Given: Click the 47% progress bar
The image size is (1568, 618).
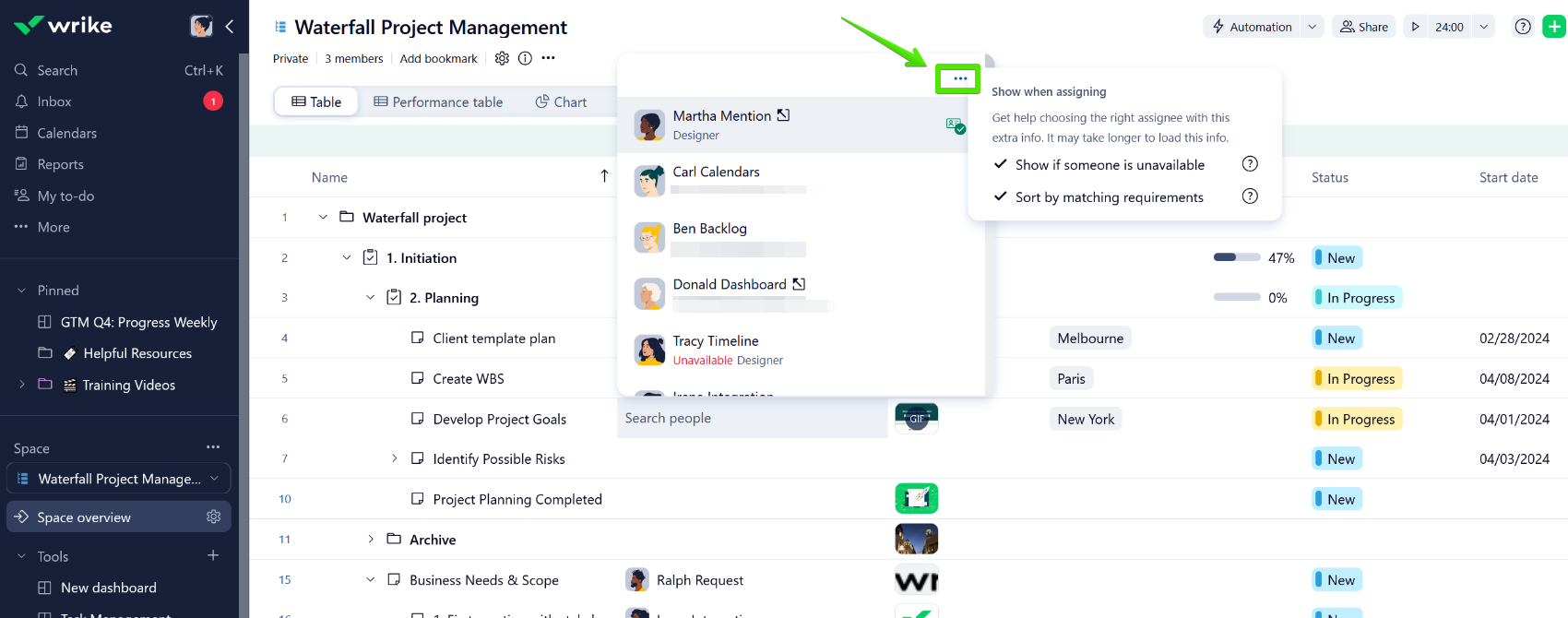Looking at the screenshot, I should [x=1237, y=257].
